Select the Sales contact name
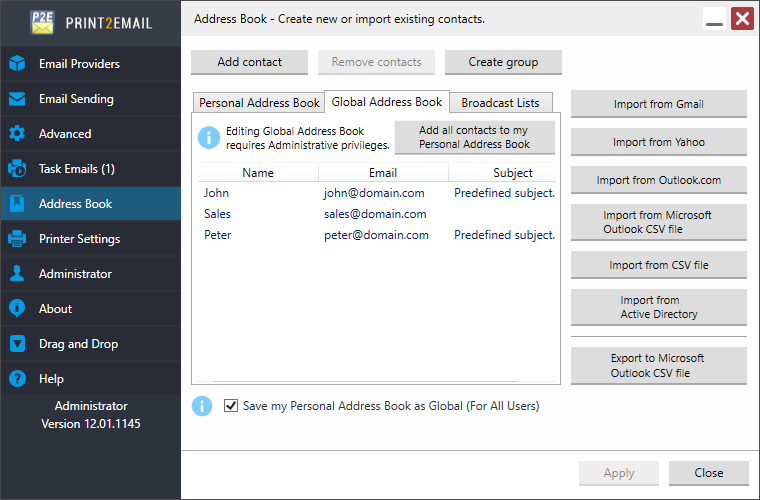 (x=217, y=214)
